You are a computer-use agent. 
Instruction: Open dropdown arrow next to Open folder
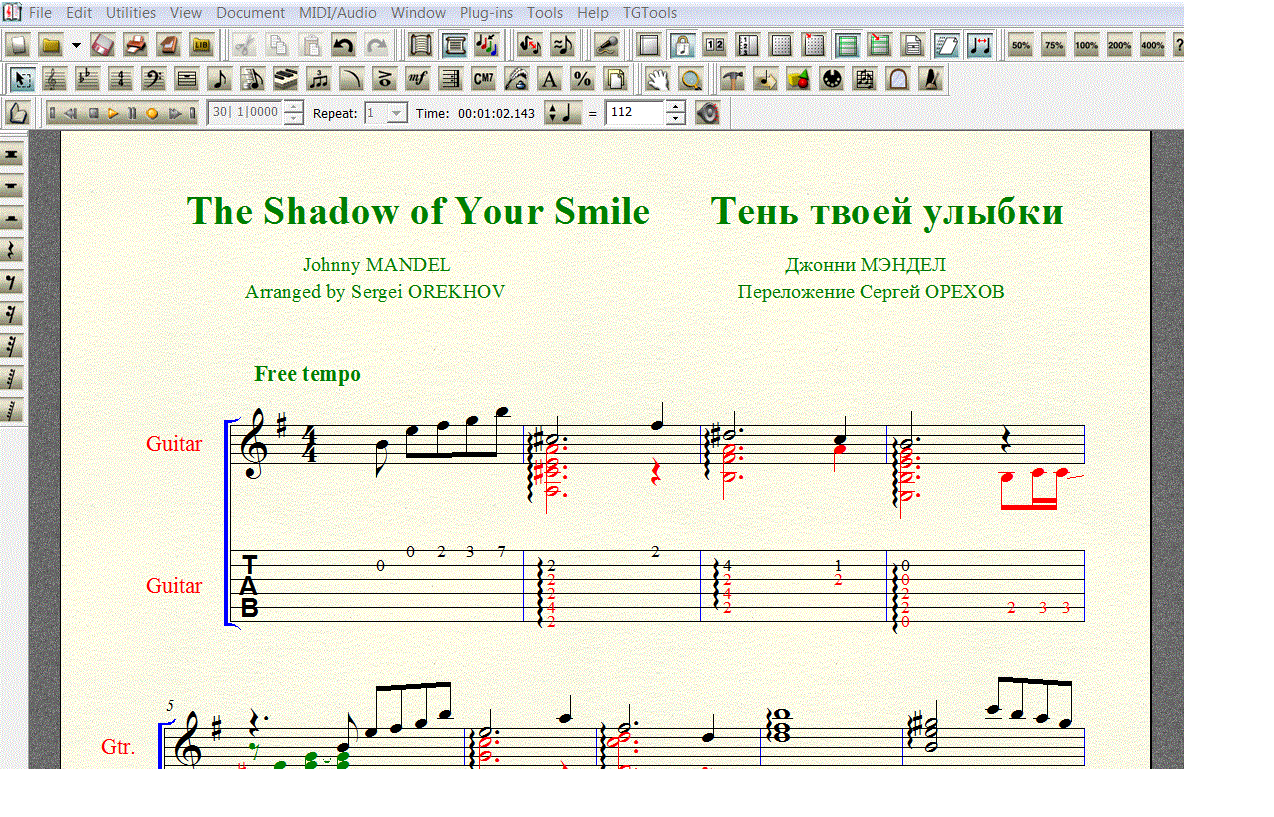click(76, 45)
